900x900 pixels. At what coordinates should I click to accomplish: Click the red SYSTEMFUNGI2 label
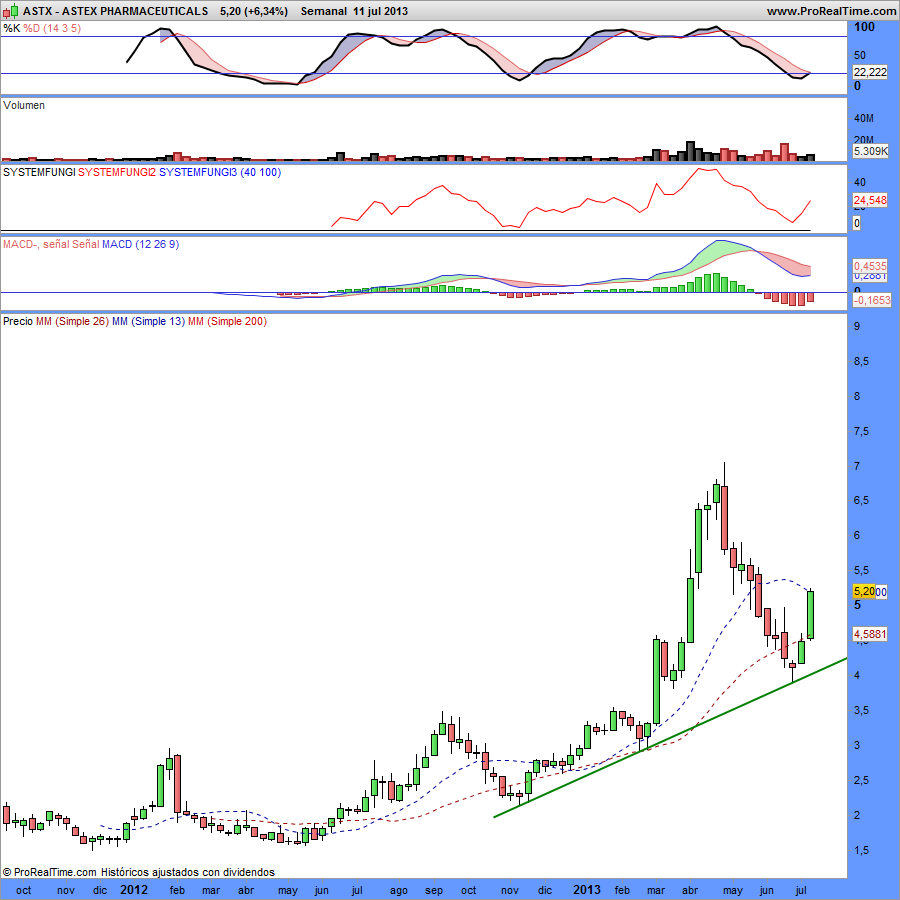point(117,172)
